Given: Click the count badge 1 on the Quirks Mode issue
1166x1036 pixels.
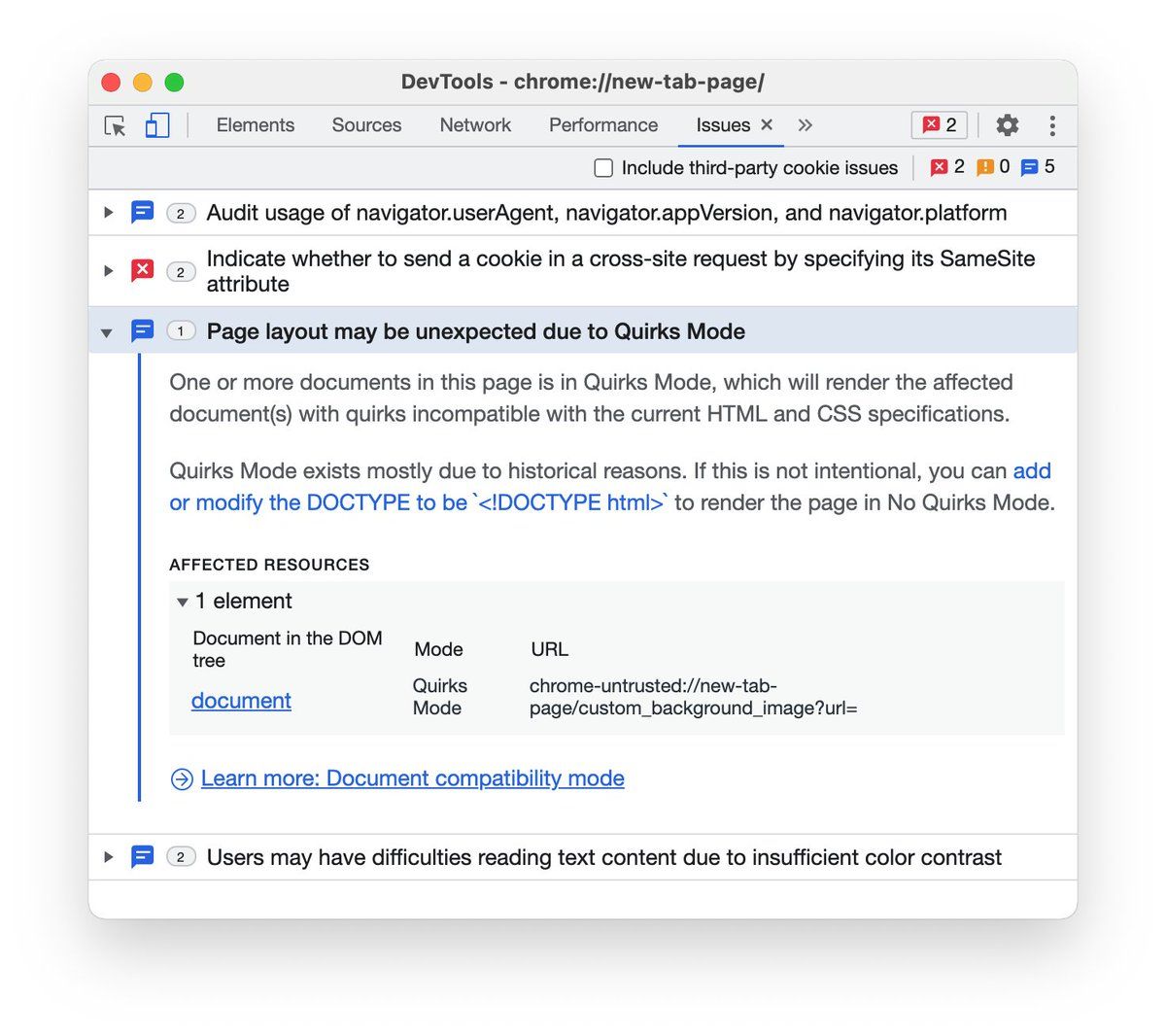Looking at the screenshot, I should coord(181,331).
